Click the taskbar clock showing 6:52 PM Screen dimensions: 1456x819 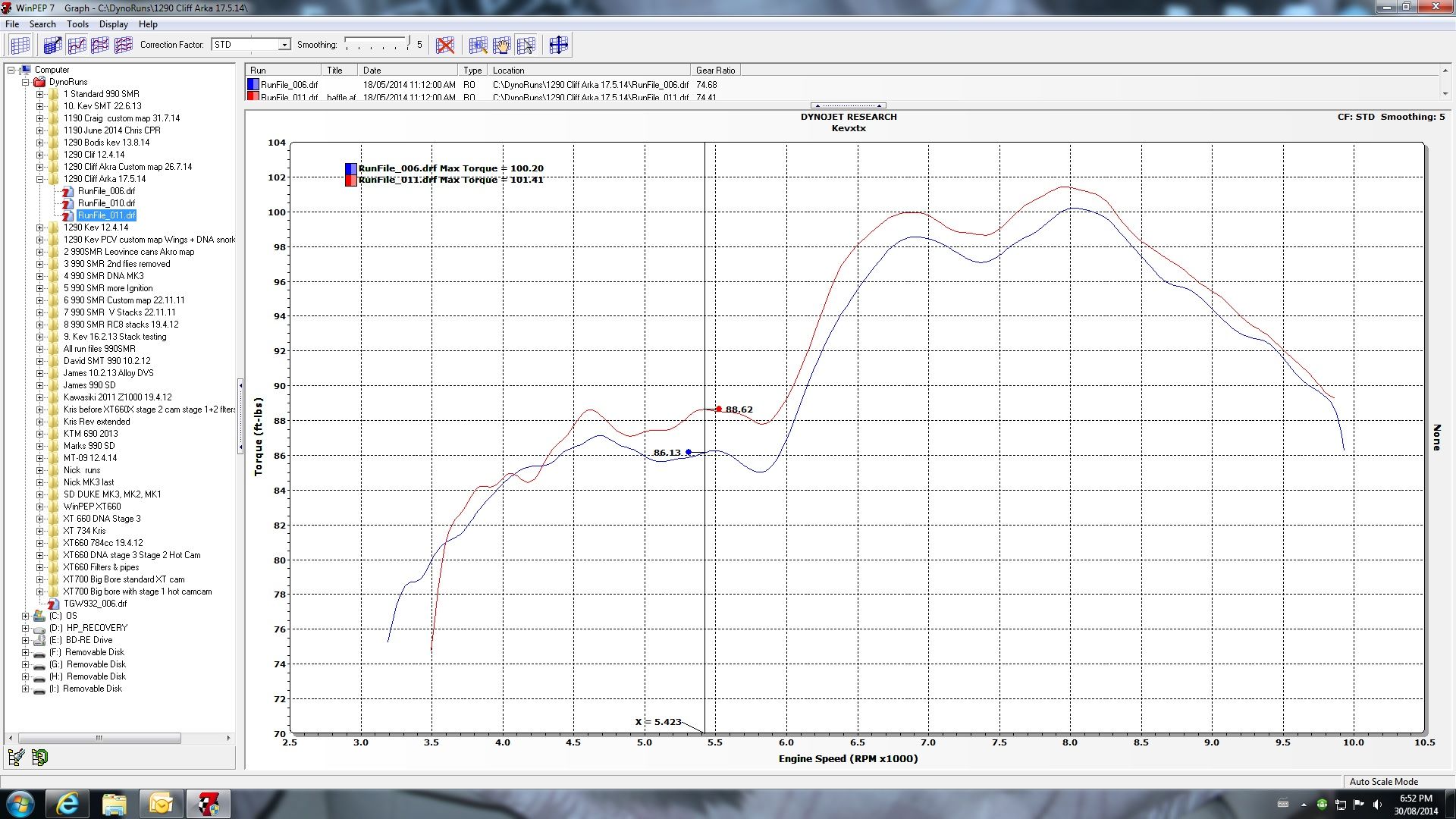click(x=1415, y=804)
